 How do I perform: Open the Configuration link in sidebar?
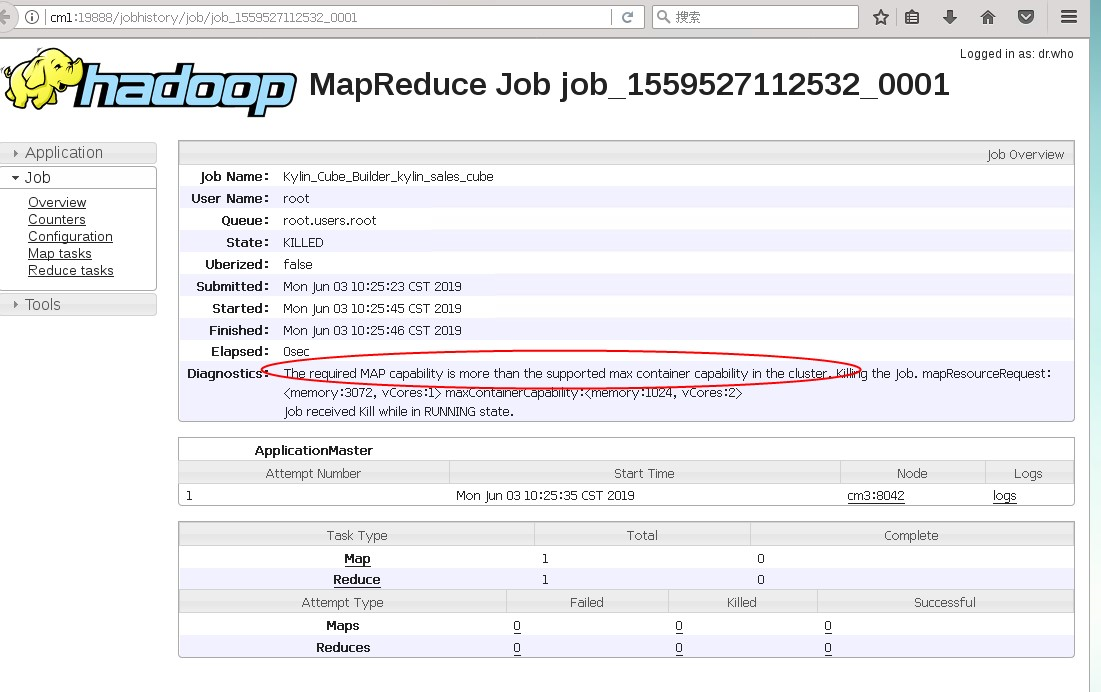70,237
